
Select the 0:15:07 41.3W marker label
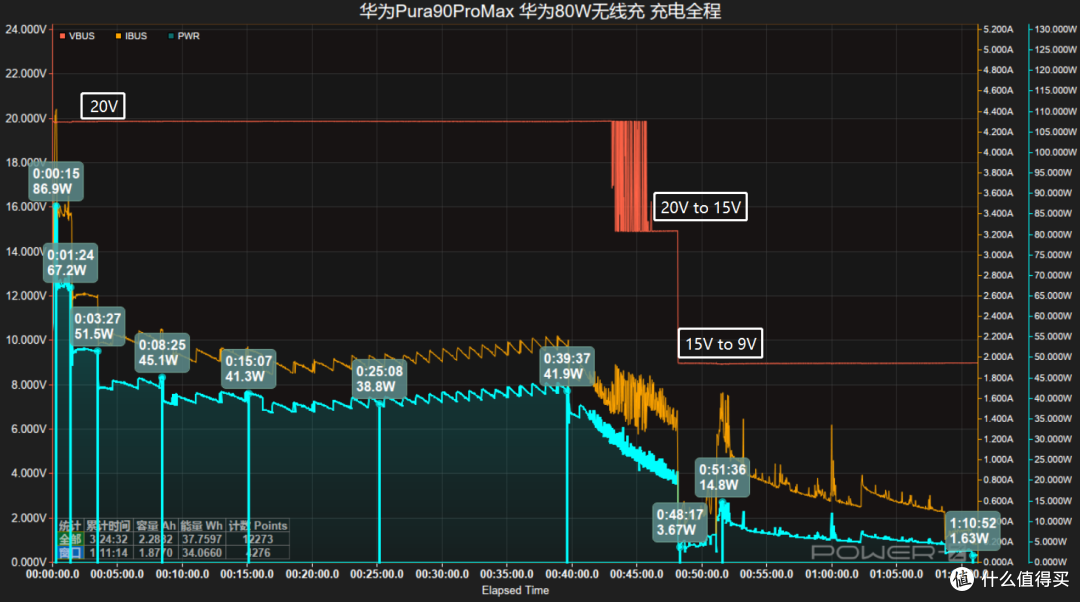[x=249, y=369]
